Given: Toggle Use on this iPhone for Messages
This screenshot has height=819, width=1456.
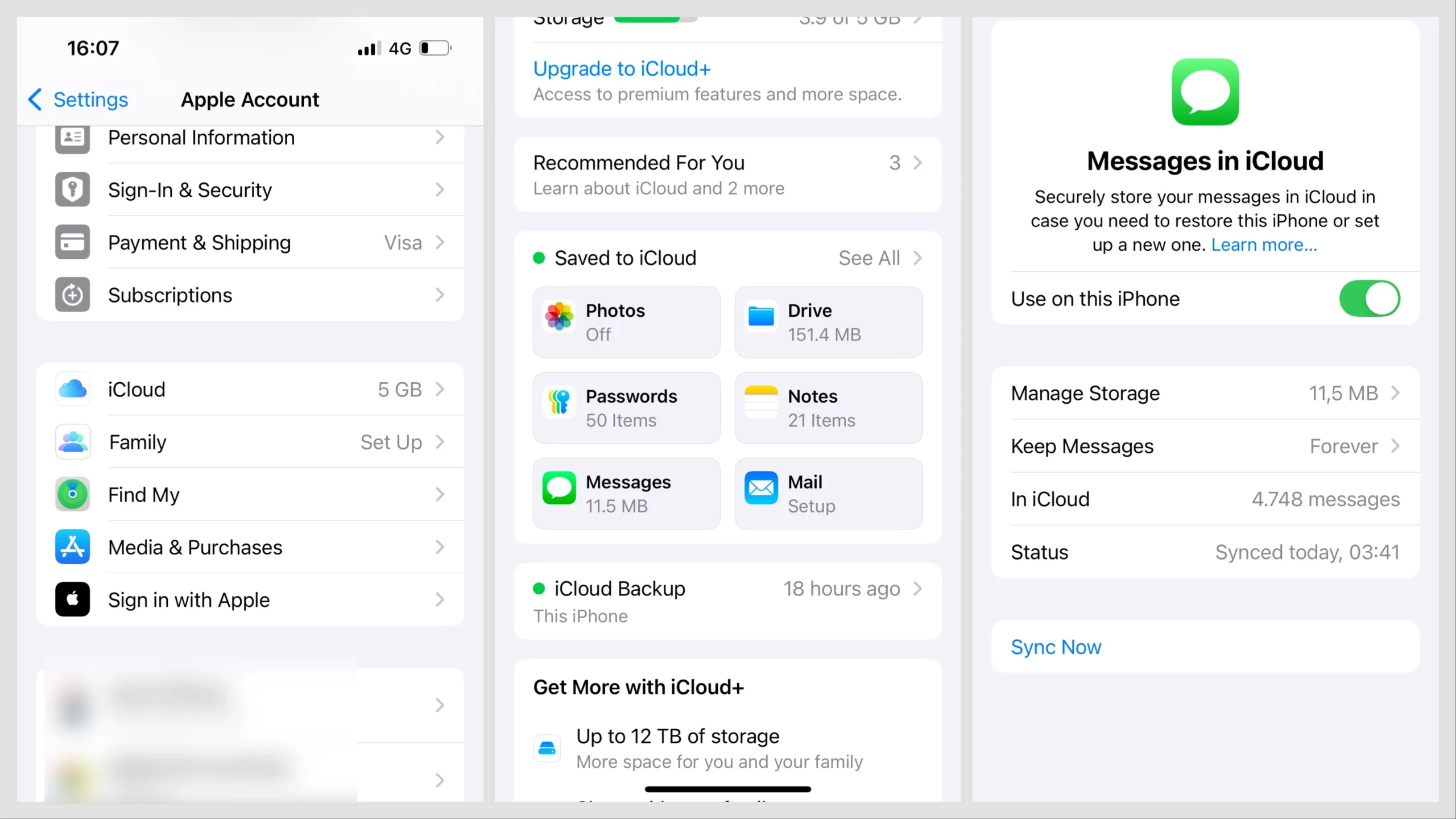Looking at the screenshot, I should 1370,298.
